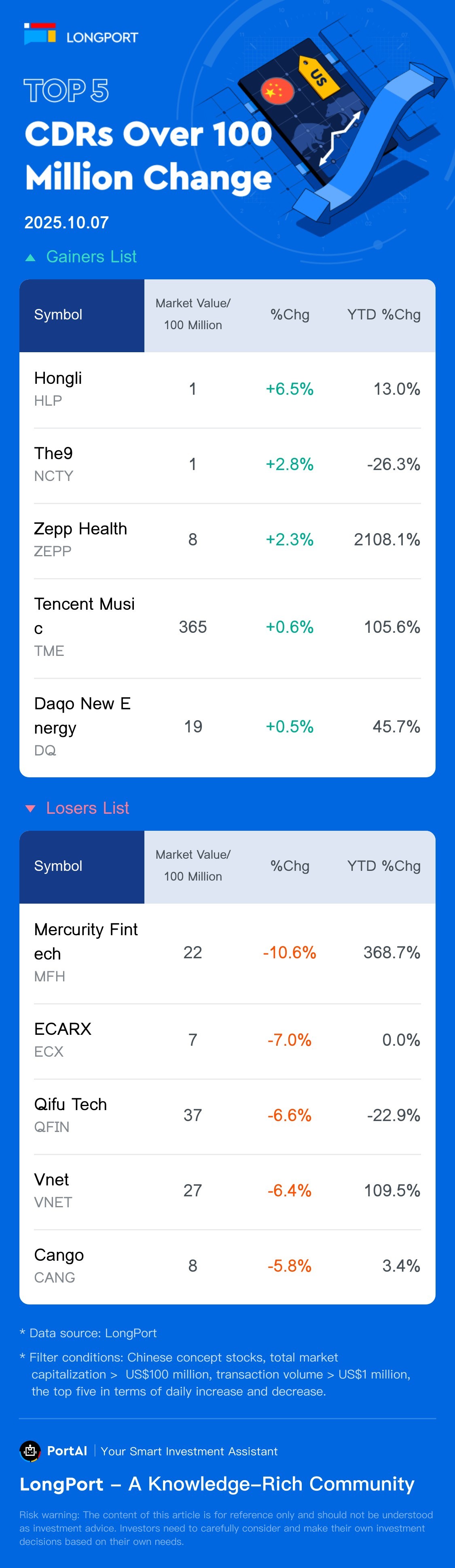Open the Hongli HLP stock row

click(227, 389)
